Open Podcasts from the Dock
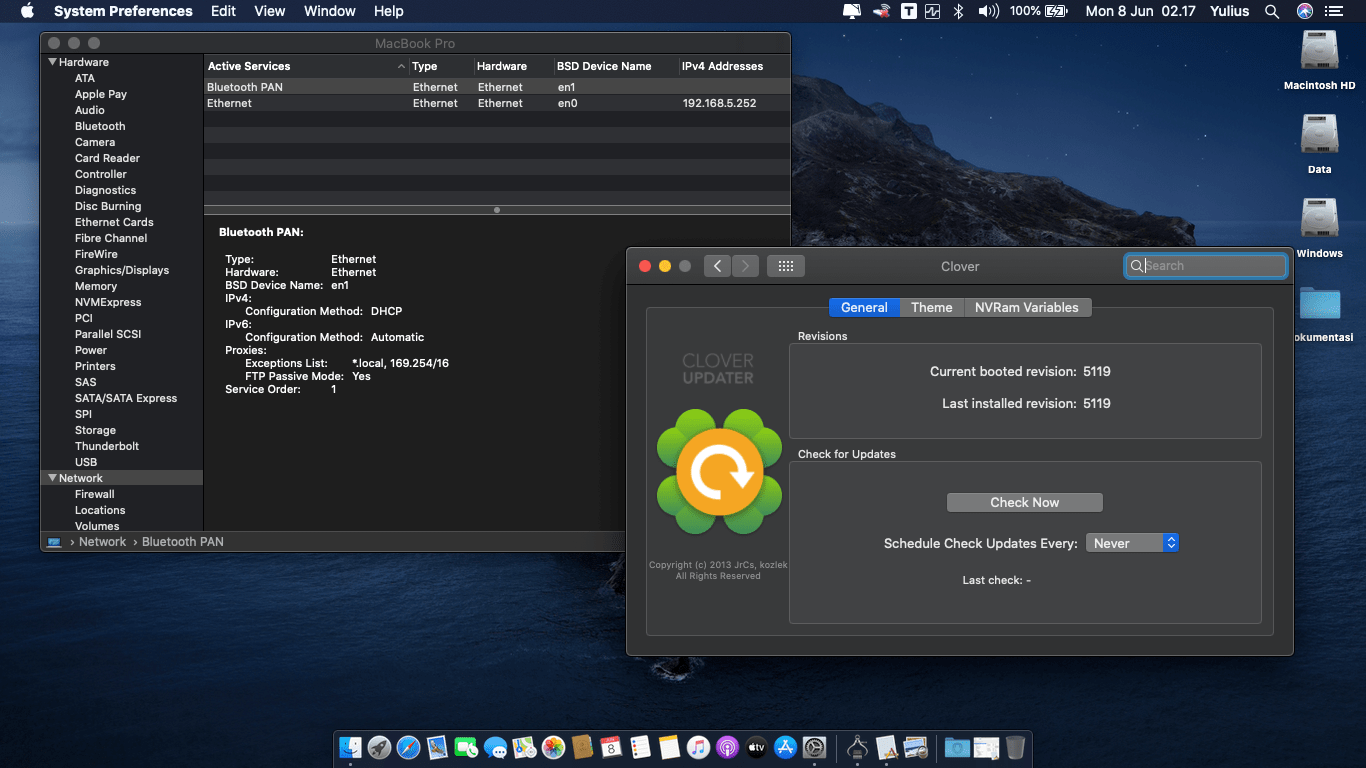 click(727, 747)
